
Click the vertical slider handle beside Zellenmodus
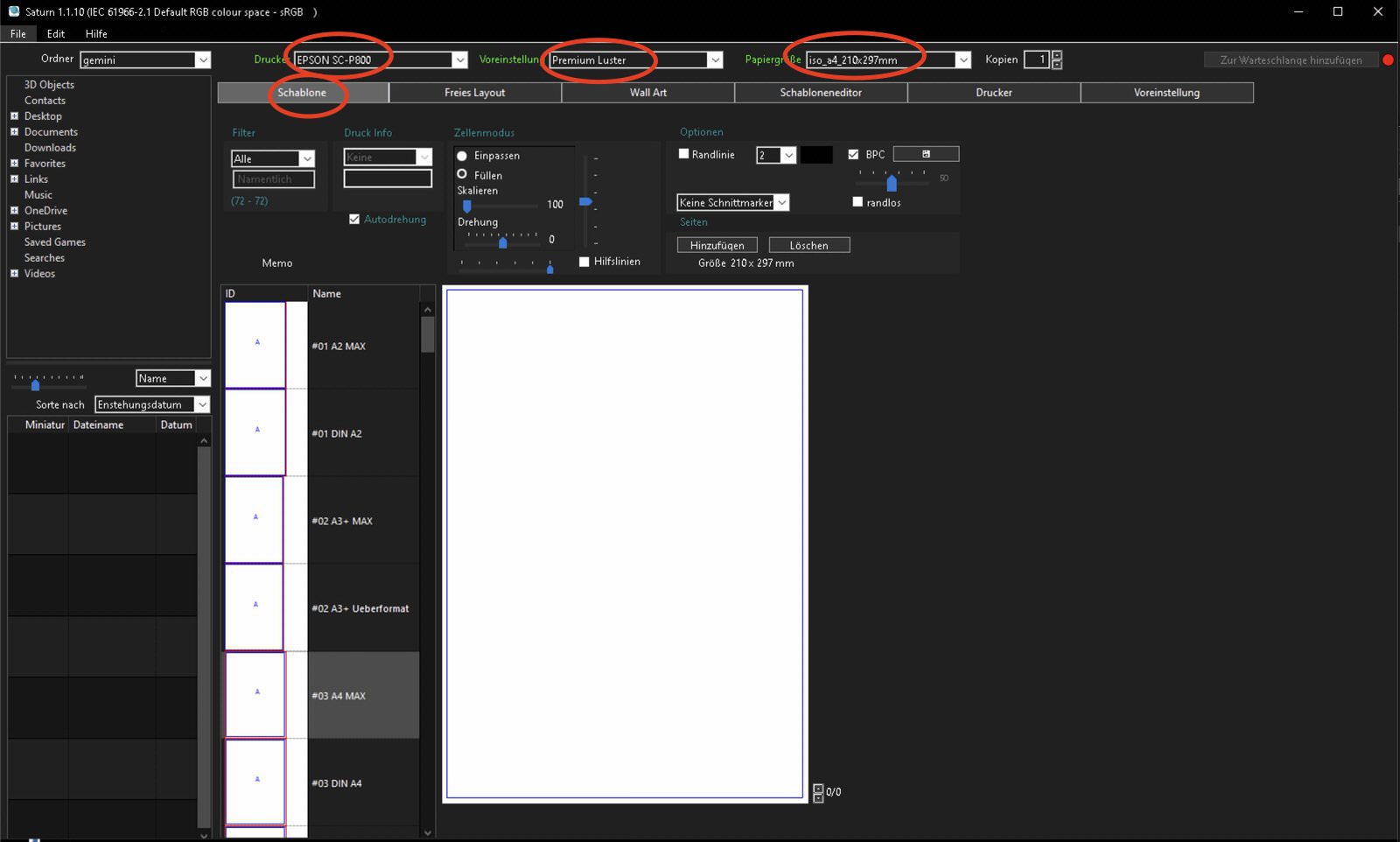(585, 202)
